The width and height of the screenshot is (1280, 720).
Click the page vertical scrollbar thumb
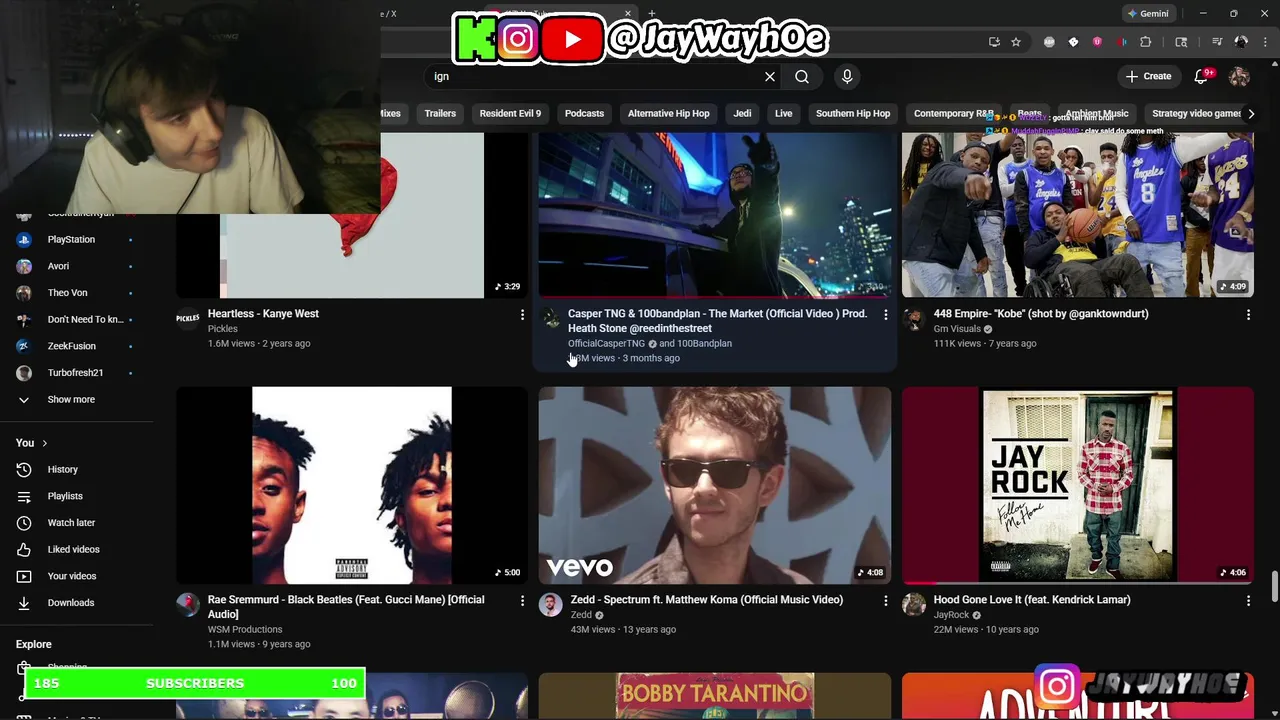pyautogui.click(x=1274, y=587)
